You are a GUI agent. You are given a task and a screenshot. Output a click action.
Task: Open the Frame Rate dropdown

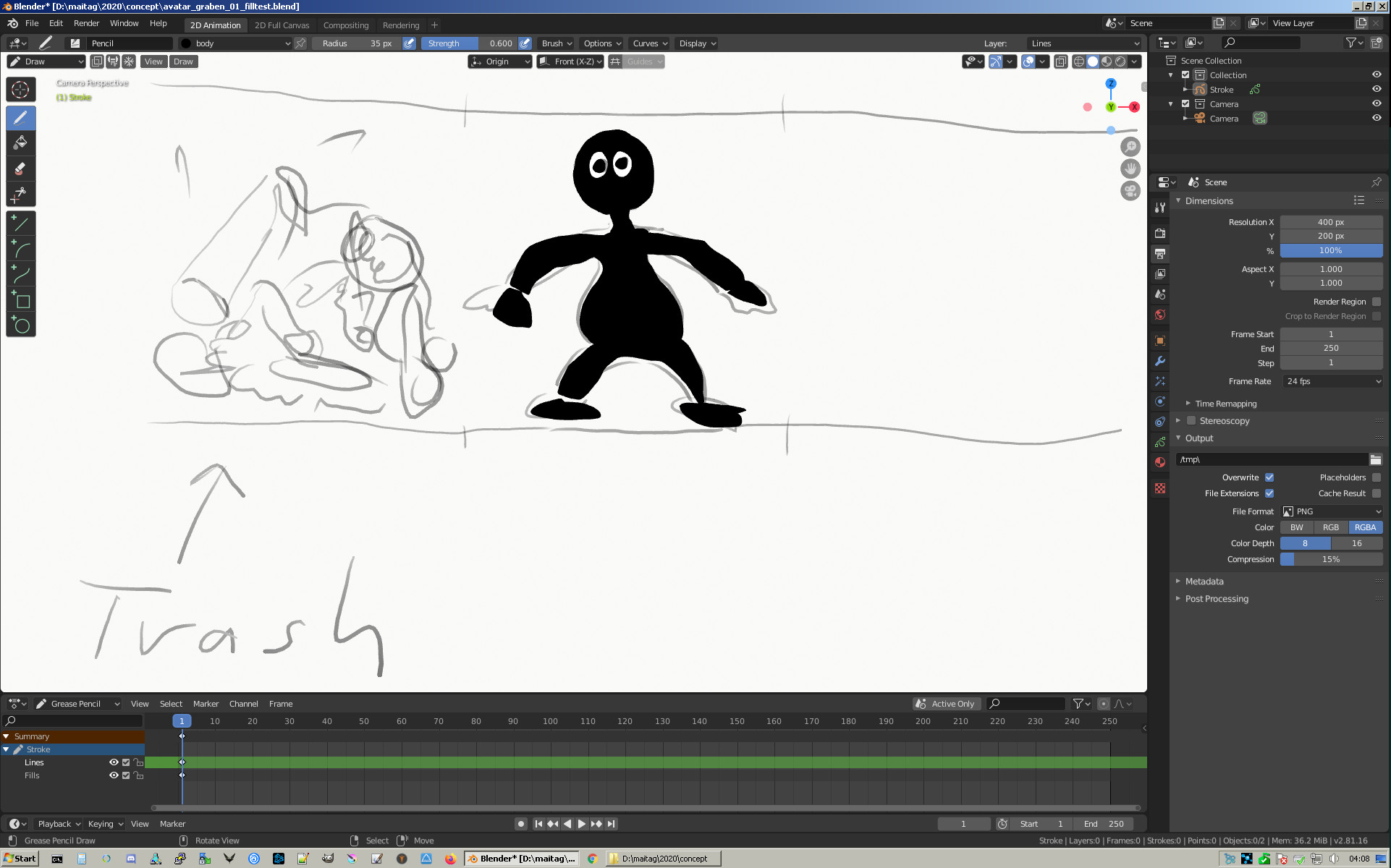point(1332,381)
